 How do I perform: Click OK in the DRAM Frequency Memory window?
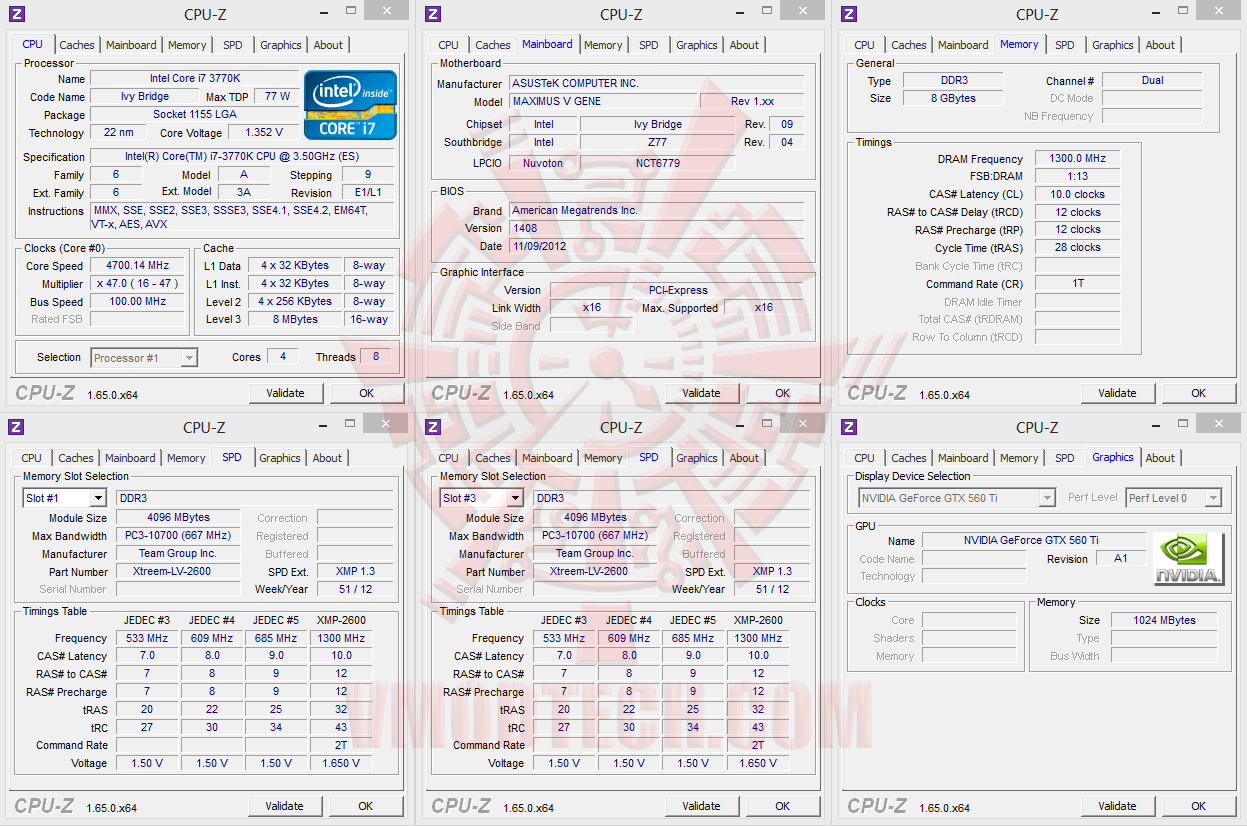pyautogui.click(x=1199, y=393)
